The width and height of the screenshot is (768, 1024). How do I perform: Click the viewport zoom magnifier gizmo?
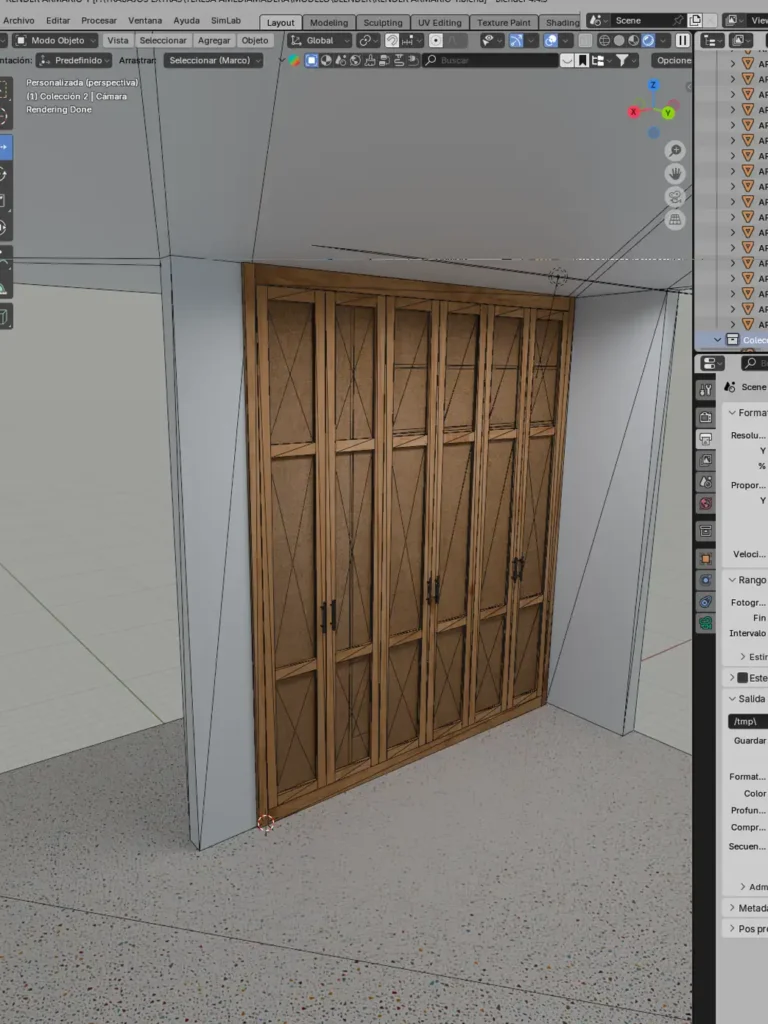pyautogui.click(x=675, y=151)
